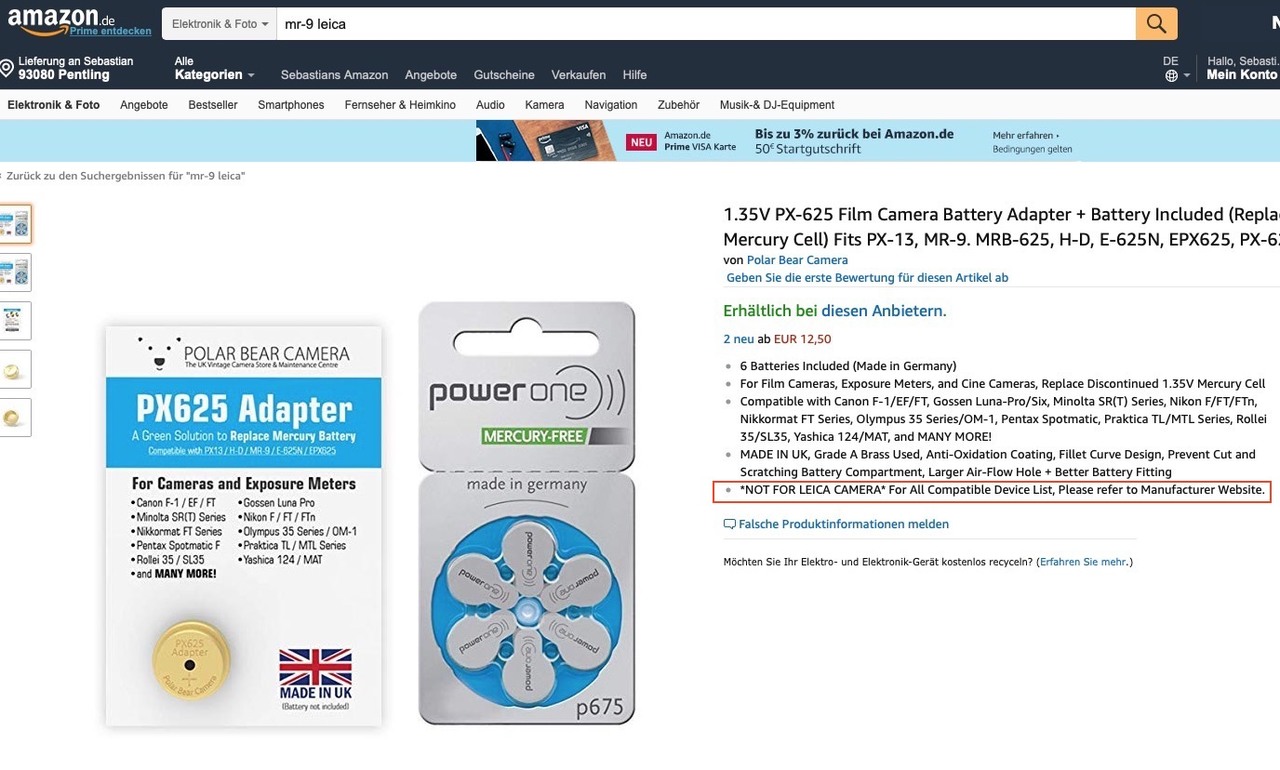
Task: Go to Kamera category tab
Action: pyautogui.click(x=545, y=105)
